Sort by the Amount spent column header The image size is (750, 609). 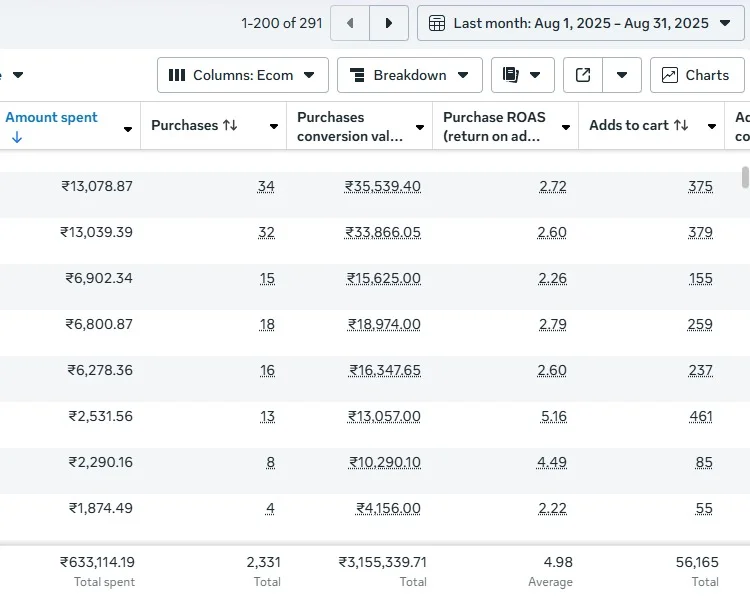tap(52, 118)
